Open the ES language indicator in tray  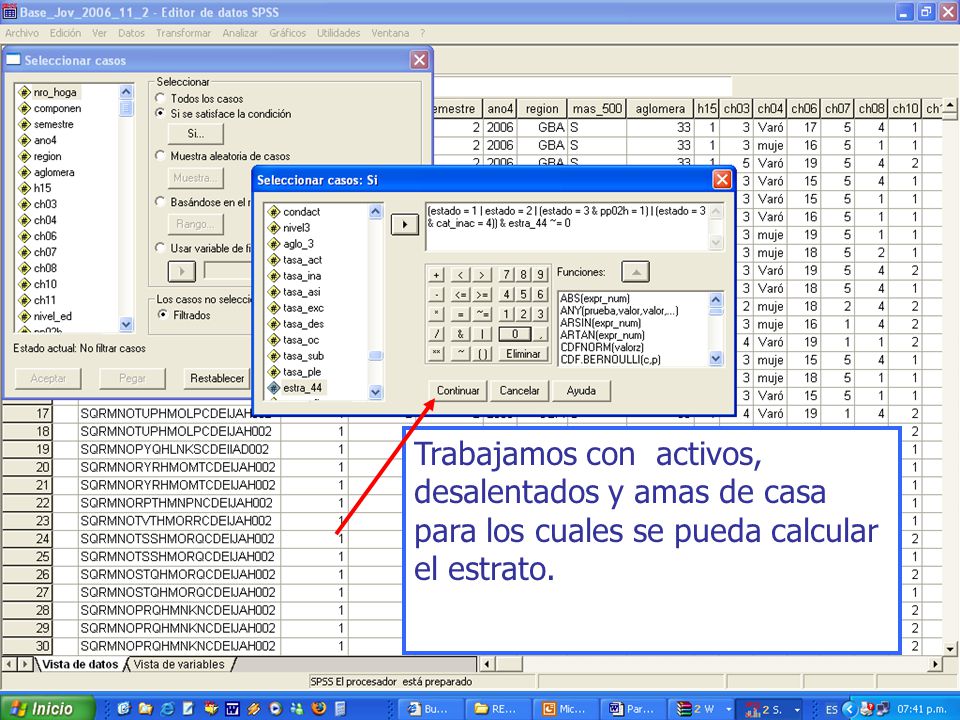tap(831, 709)
